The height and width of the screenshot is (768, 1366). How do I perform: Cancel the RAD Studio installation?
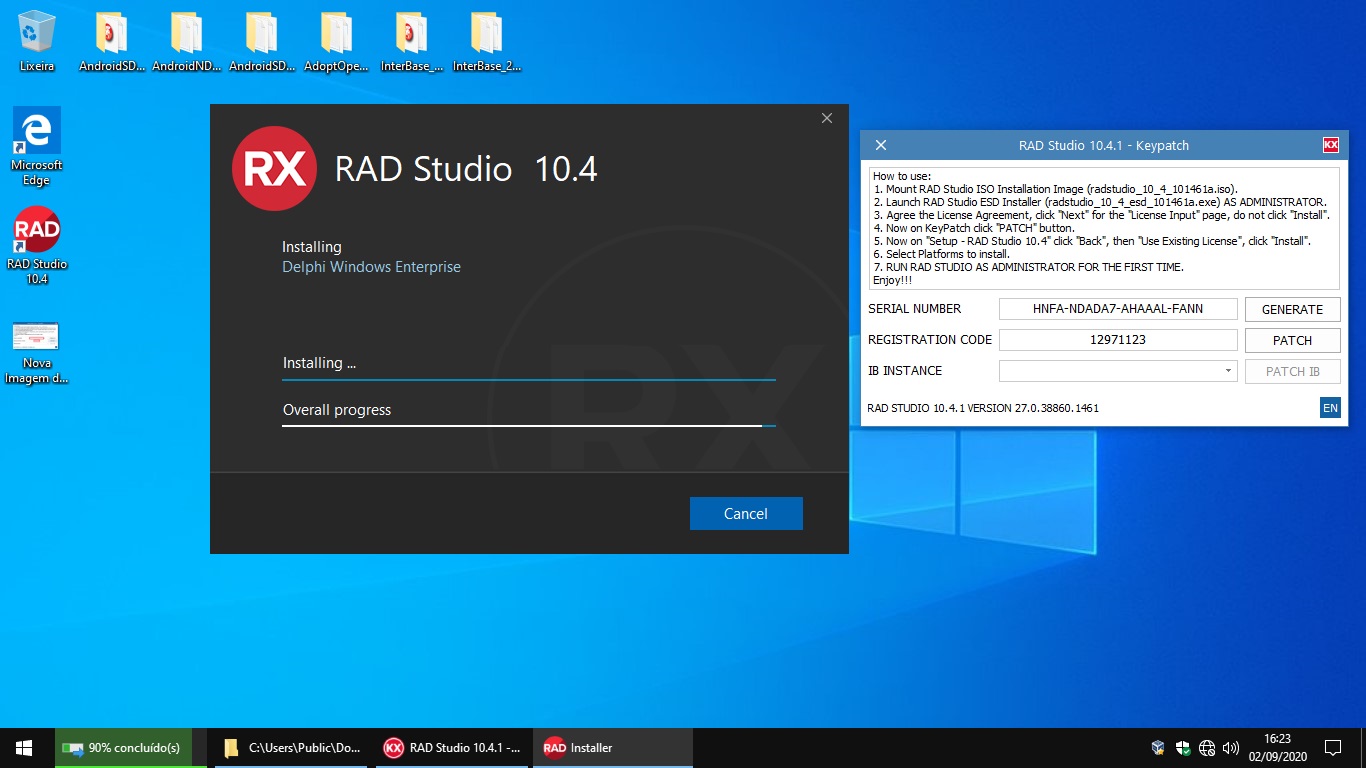(746, 513)
